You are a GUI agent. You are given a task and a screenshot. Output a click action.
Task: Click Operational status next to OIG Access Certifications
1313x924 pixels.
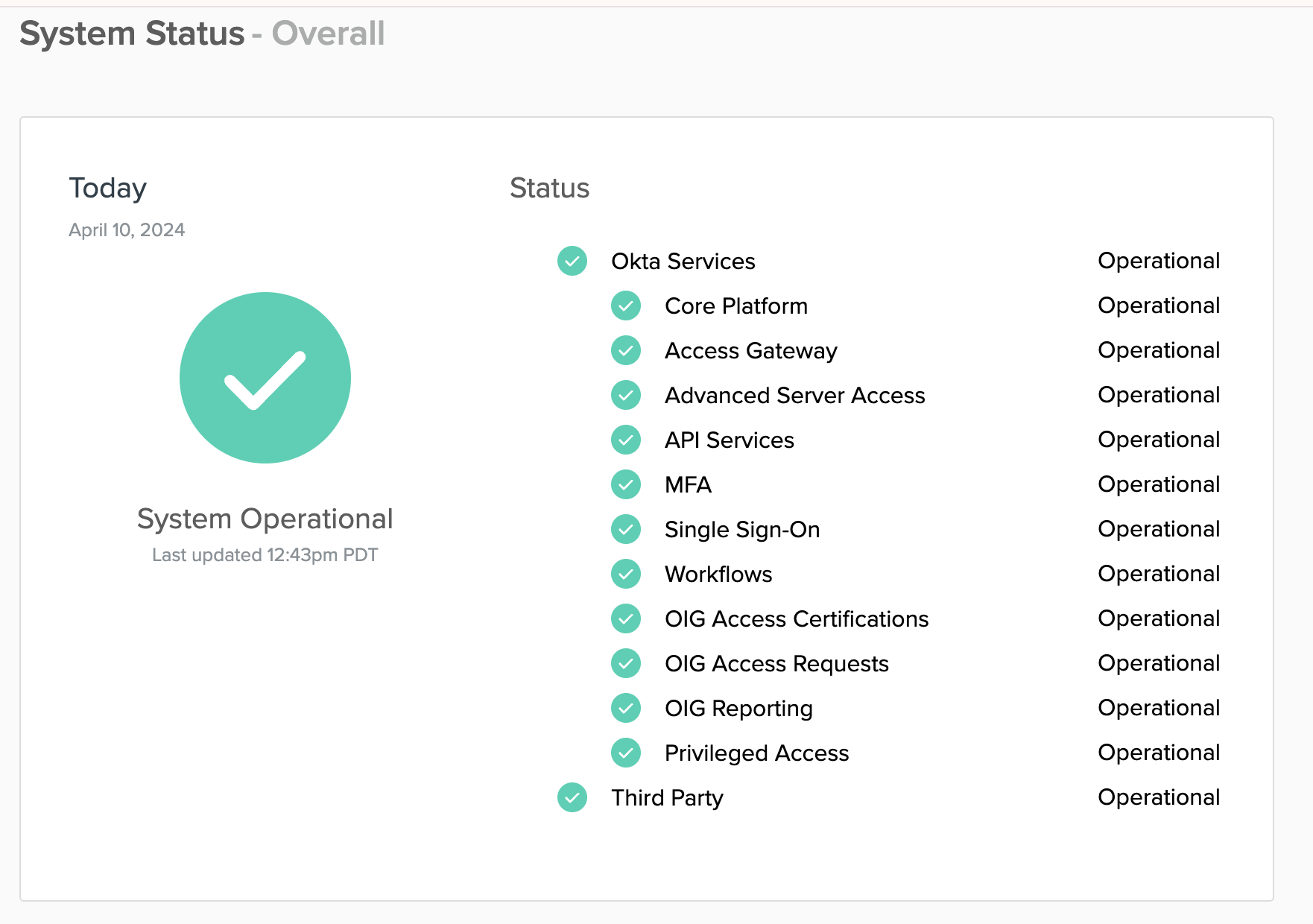coord(1159,619)
